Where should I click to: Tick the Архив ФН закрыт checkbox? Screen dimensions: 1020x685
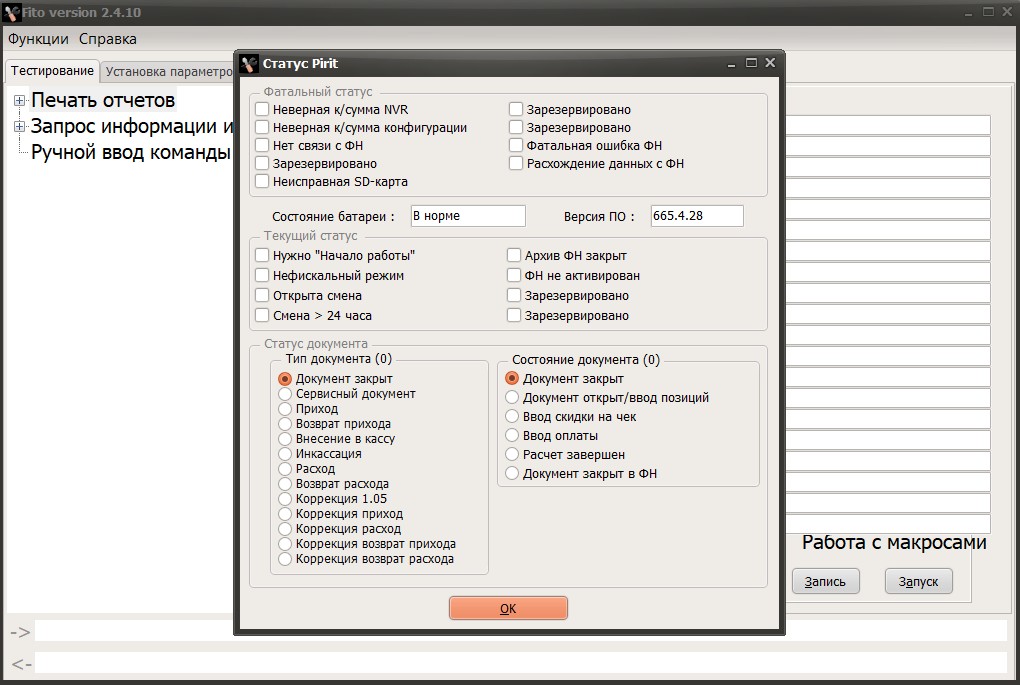coord(515,255)
